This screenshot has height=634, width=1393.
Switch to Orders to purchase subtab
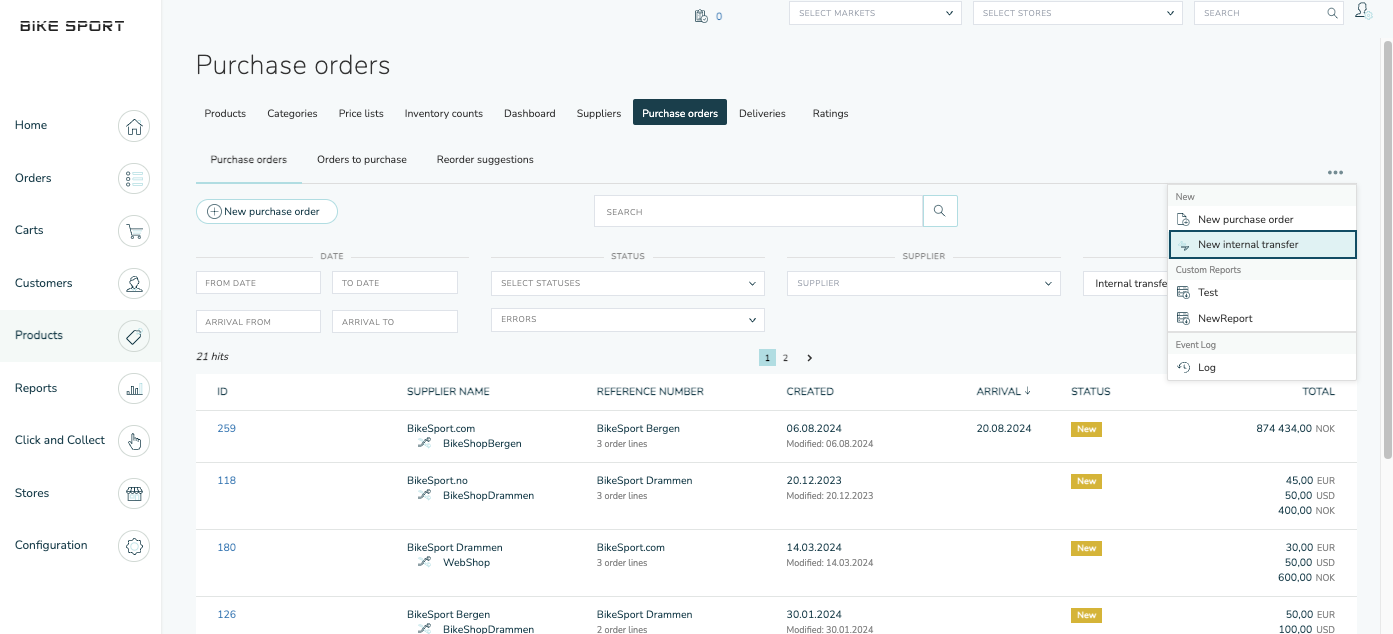pyautogui.click(x=362, y=159)
